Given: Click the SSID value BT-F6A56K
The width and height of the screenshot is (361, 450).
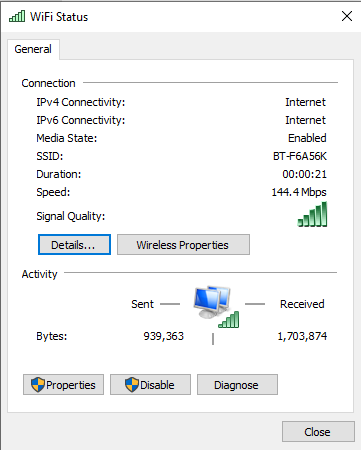Looking at the screenshot, I should 300,156.
